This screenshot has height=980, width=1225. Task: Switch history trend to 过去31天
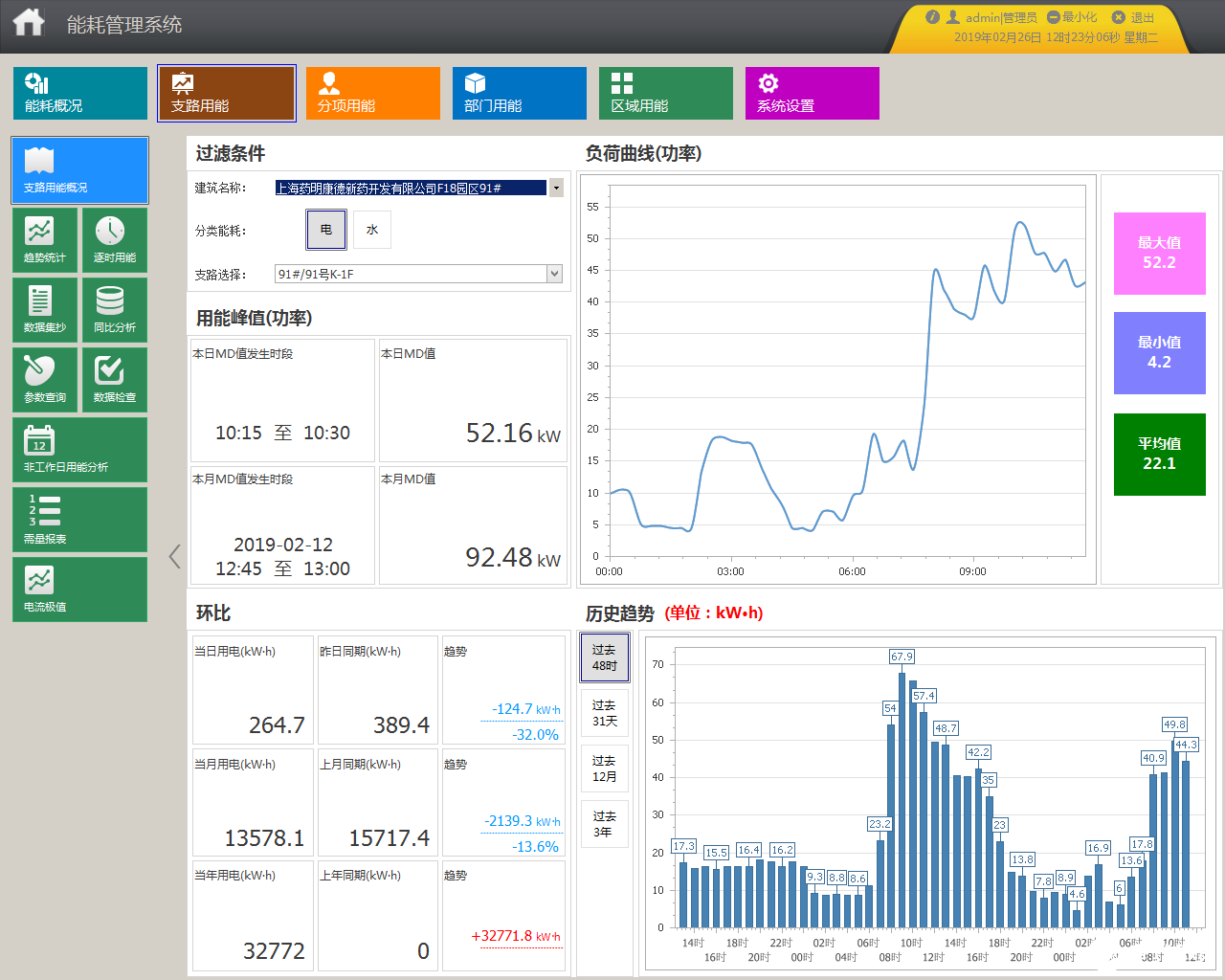point(605,713)
